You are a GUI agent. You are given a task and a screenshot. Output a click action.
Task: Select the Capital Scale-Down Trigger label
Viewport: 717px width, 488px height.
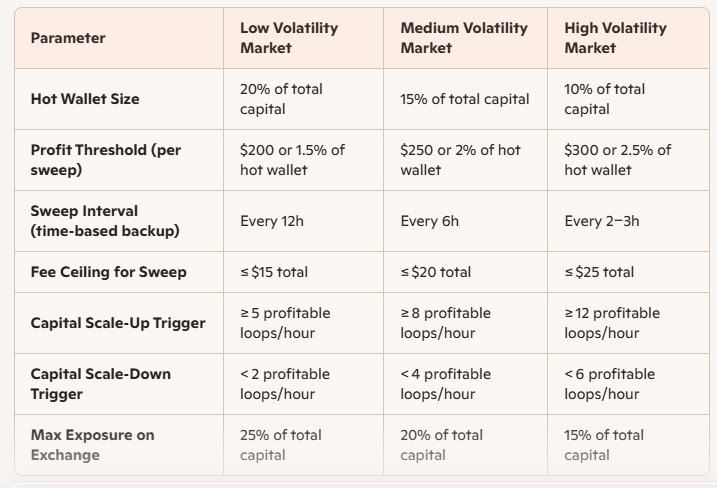(100, 384)
